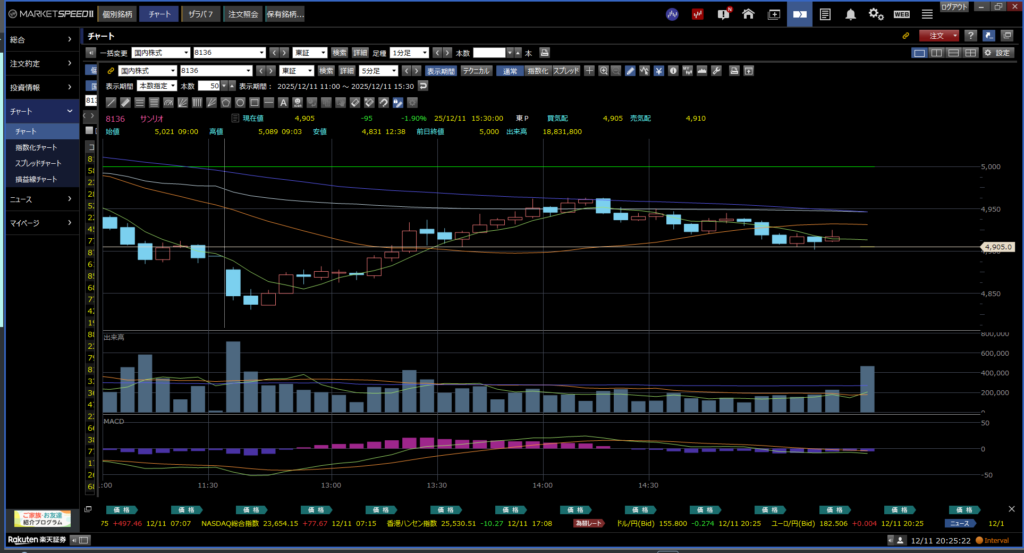Screen dimensions: 1024x553
Task: Select the trend line drawing tool
Action: coord(110,102)
